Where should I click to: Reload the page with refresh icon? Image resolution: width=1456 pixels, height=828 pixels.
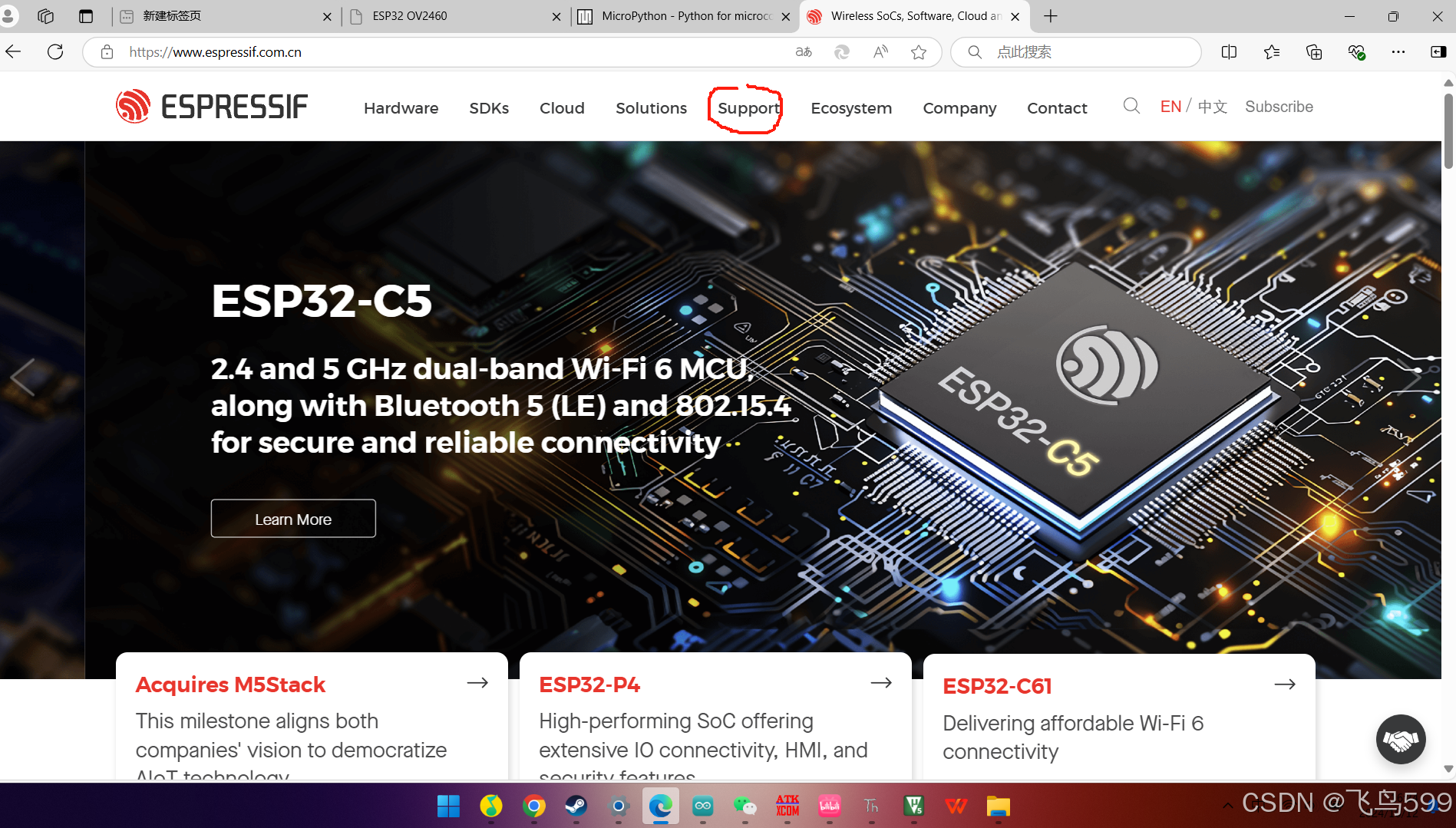55,52
